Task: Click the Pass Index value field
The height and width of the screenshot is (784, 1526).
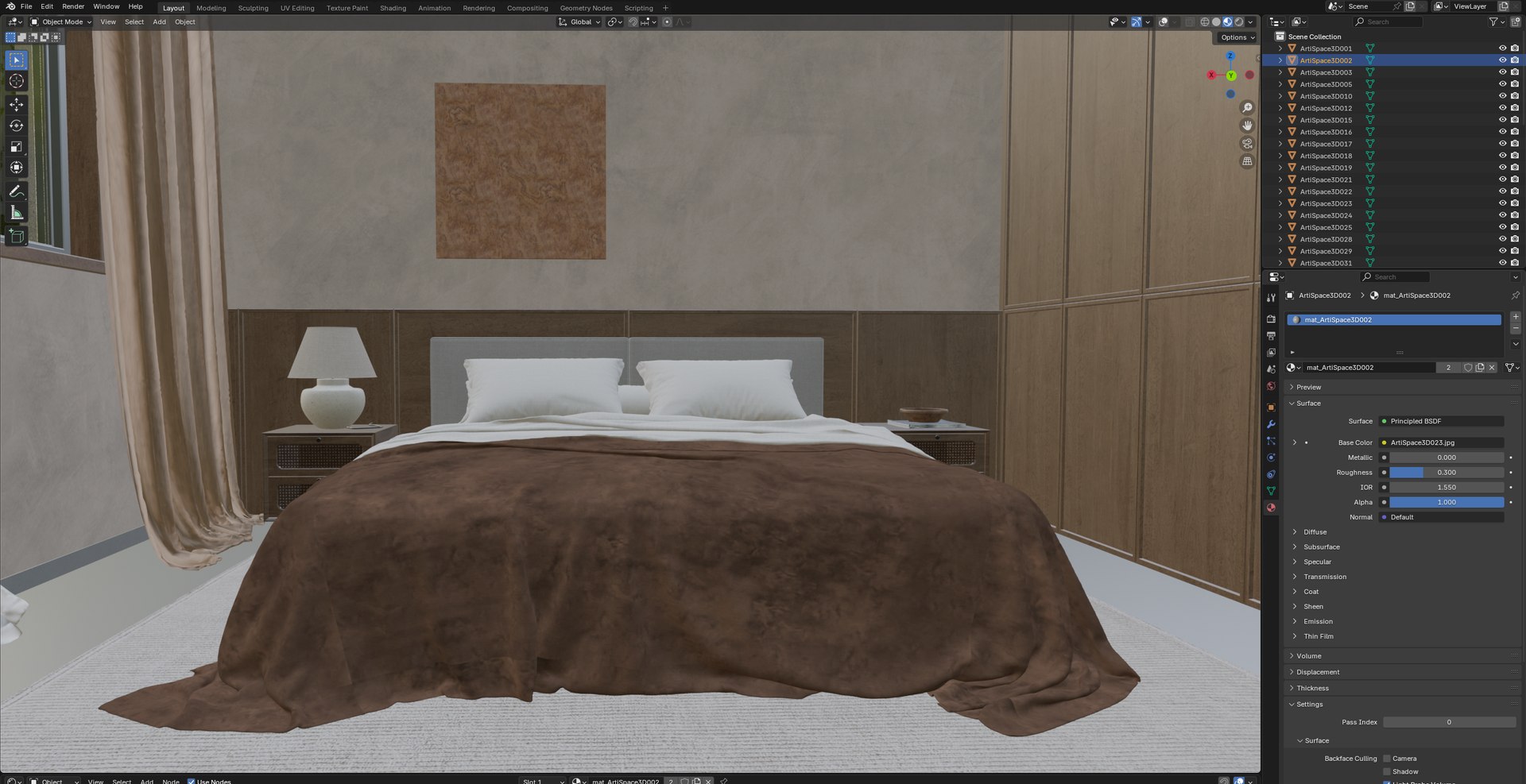Action: pyautogui.click(x=1449, y=722)
